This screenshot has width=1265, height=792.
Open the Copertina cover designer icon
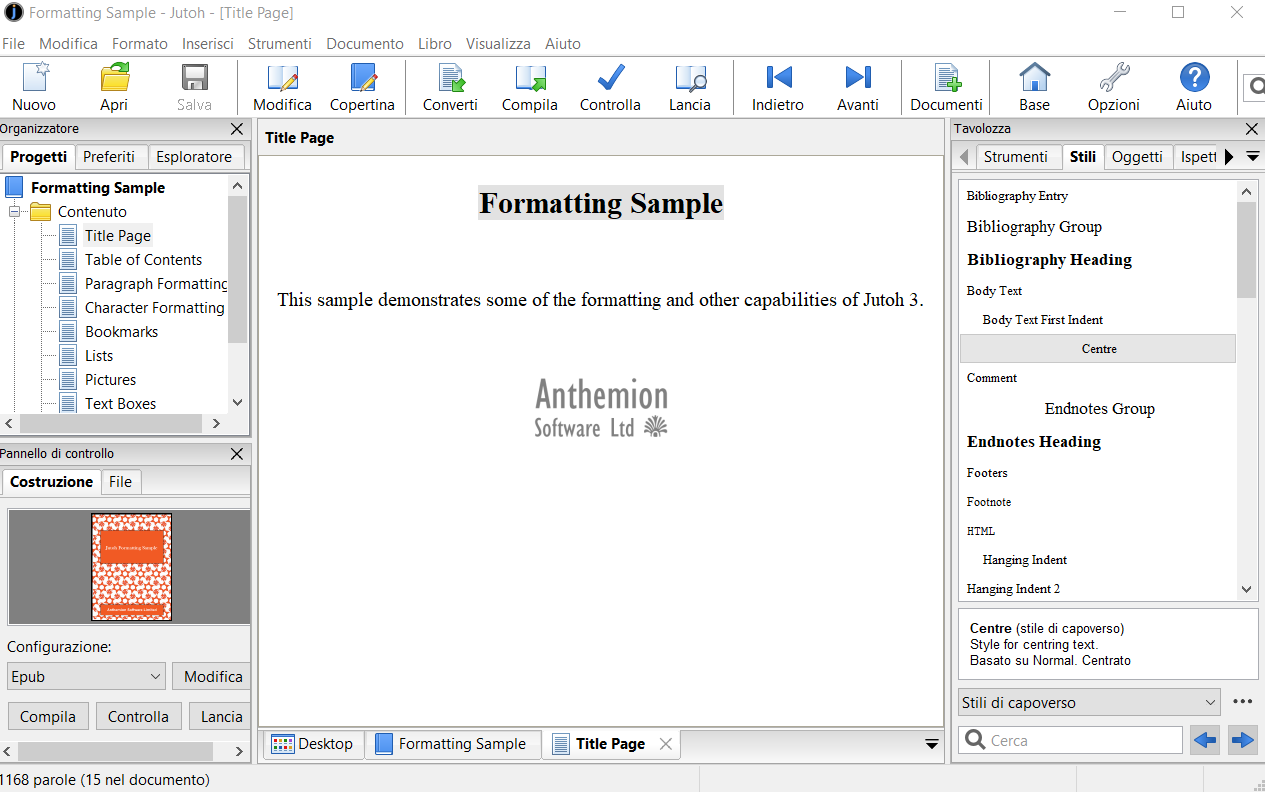(362, 79)
